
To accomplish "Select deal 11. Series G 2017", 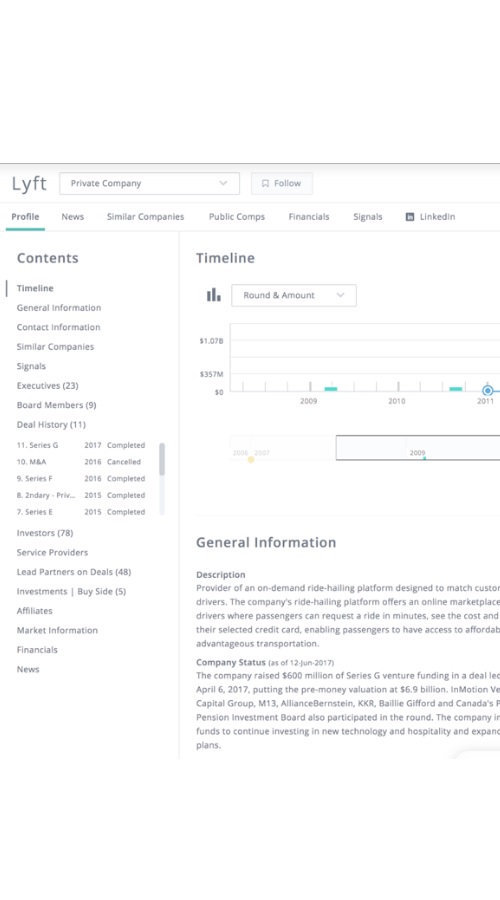I will (x=81, y=445).
